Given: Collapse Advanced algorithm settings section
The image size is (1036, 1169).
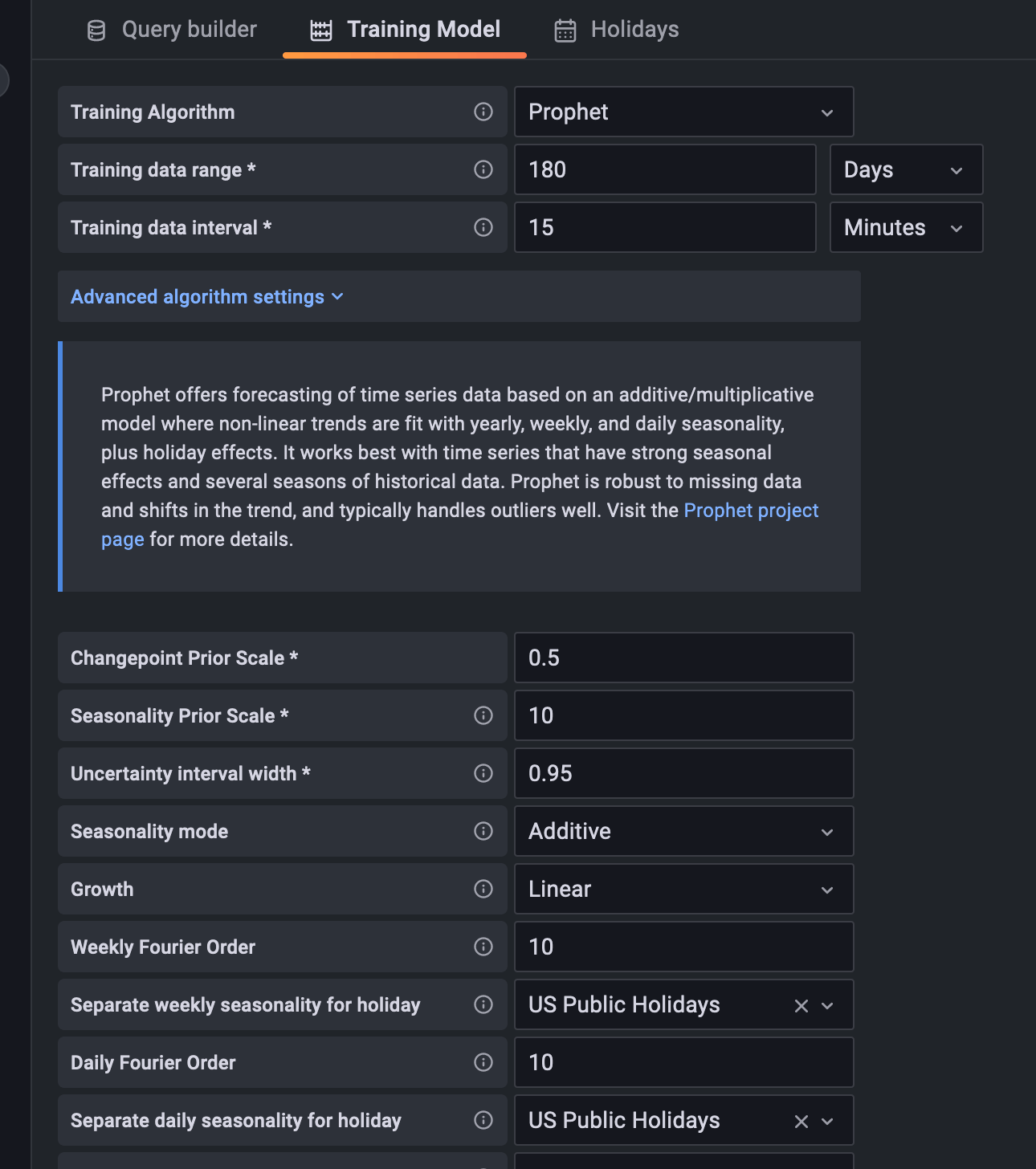Looking at the screenshot, I should coord(206,296).
